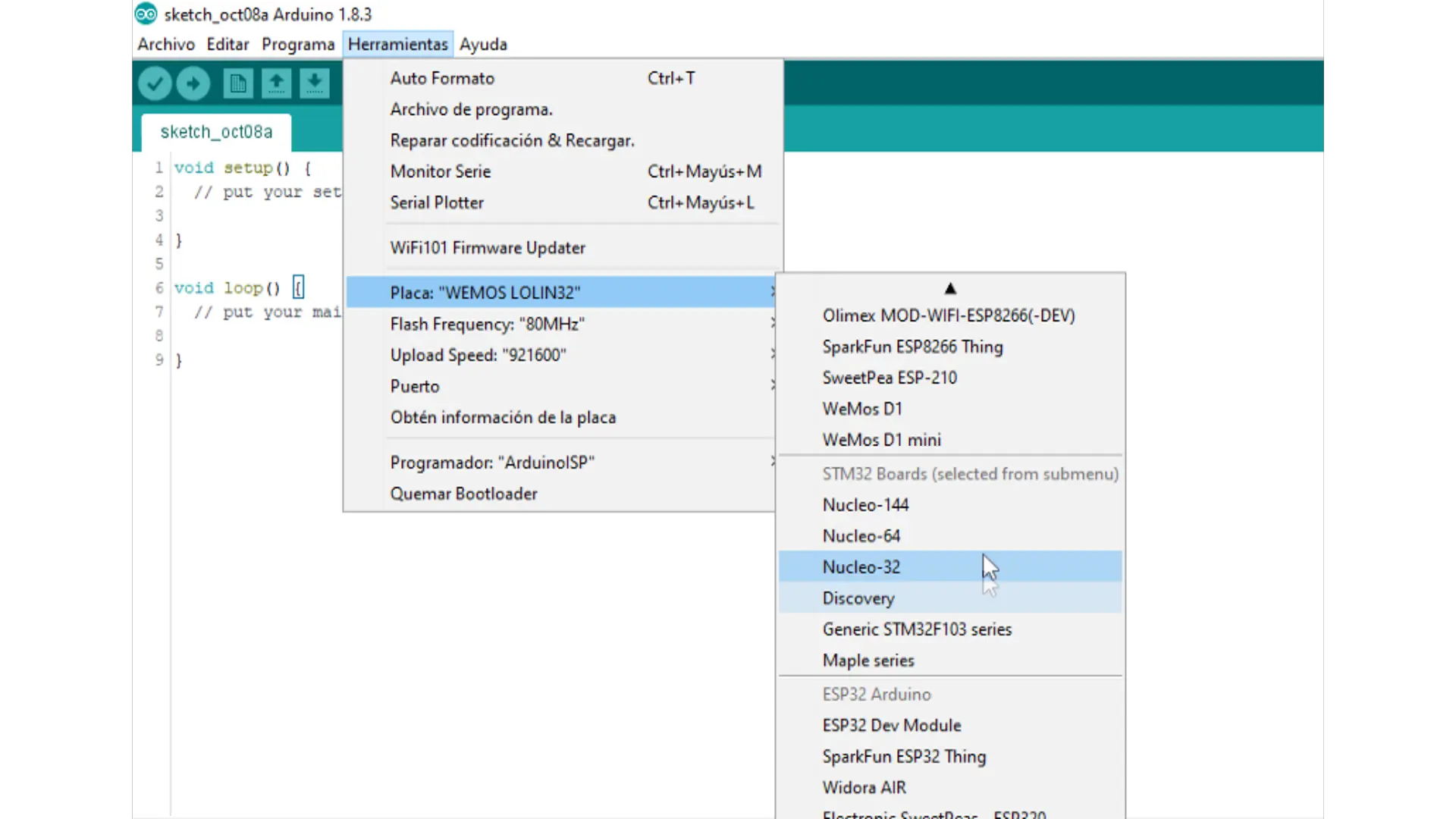1456x819 pixels.
Task: Select Generic STM32F103 series board
Action: [x=950, y=629]
